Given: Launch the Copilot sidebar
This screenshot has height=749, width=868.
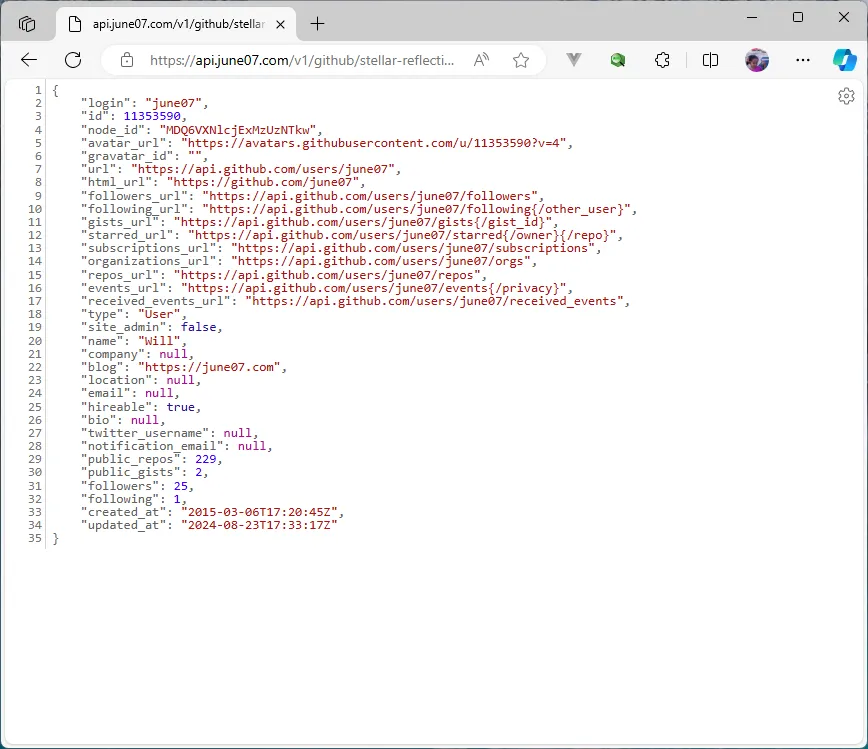Looking at the screenshot, I should [845, 60].
